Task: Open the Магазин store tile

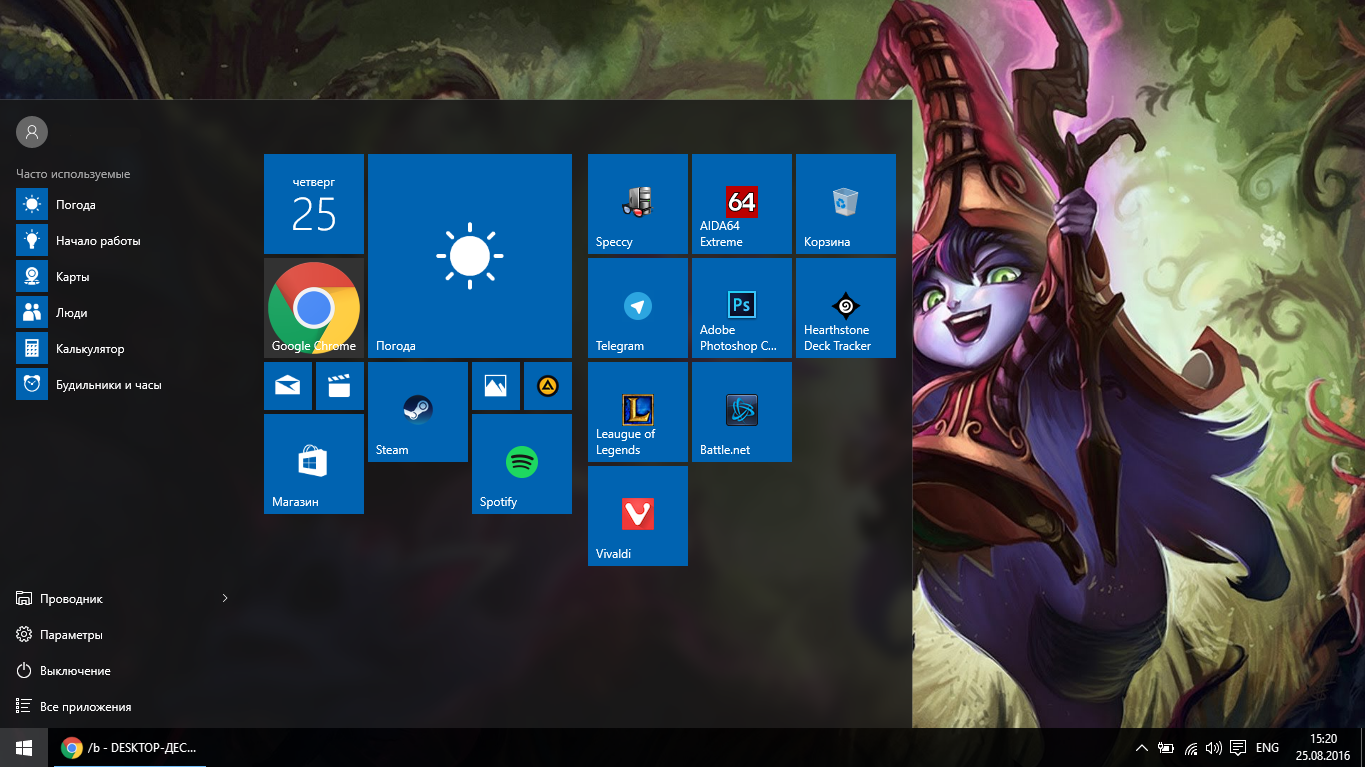Action: tap(314, 464)
